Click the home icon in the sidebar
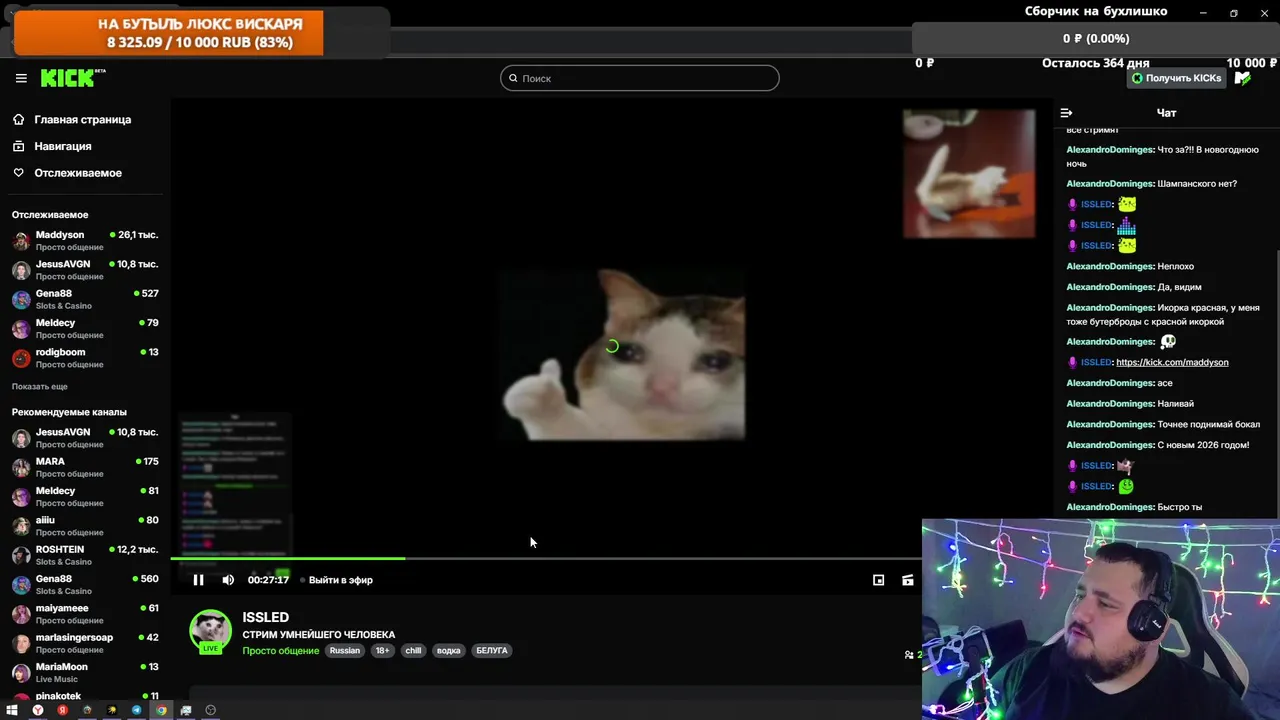The image size is (1280, 720). (18, 119)
